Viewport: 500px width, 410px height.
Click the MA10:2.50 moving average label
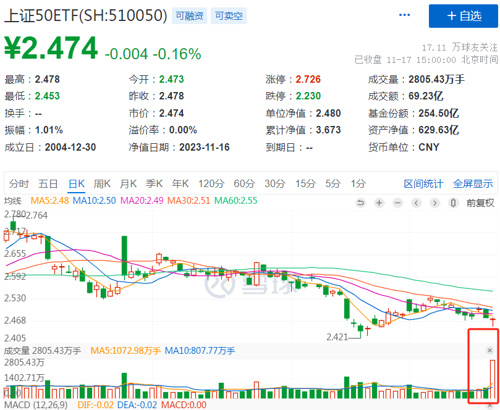94,201
